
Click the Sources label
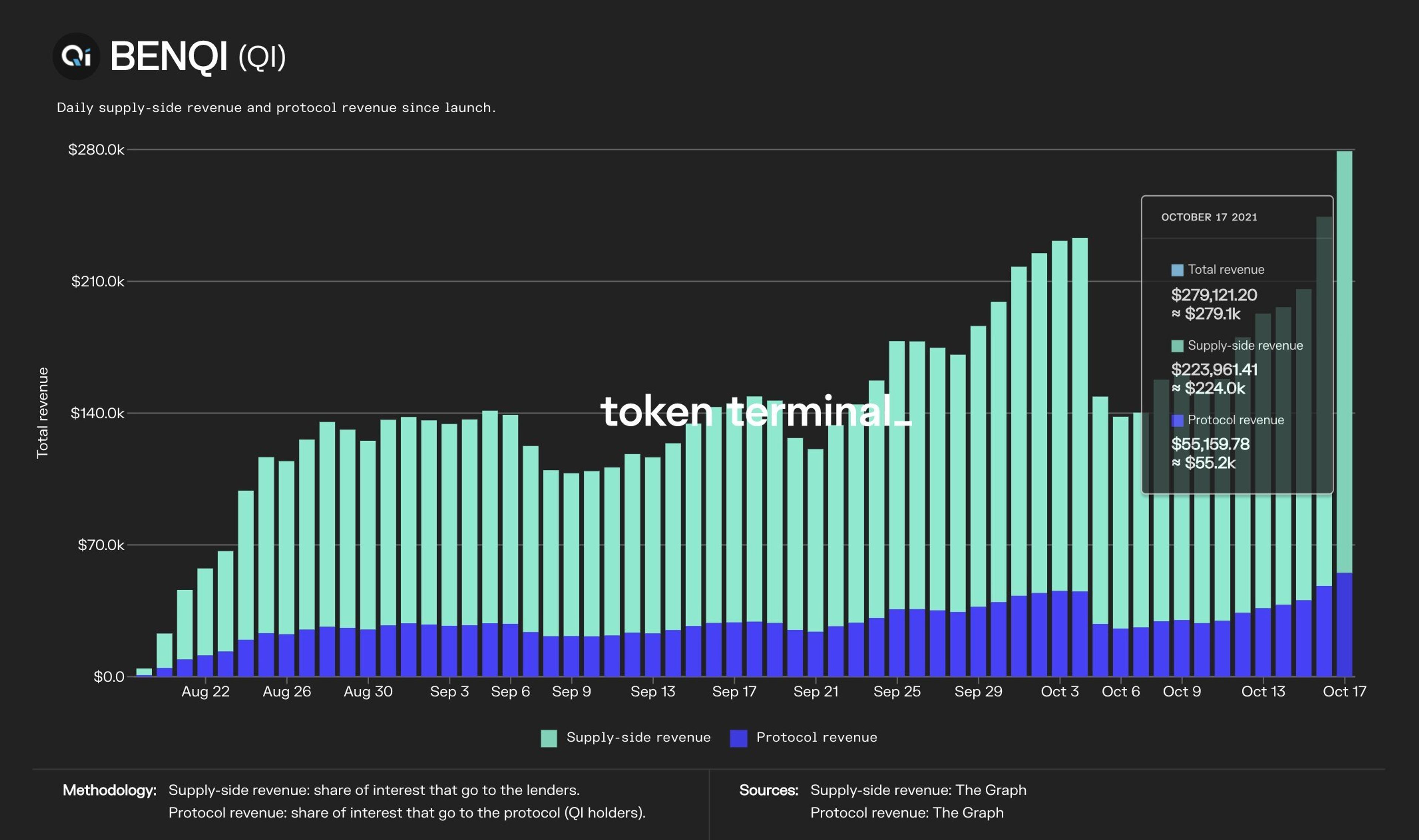(x=768, y=790)
